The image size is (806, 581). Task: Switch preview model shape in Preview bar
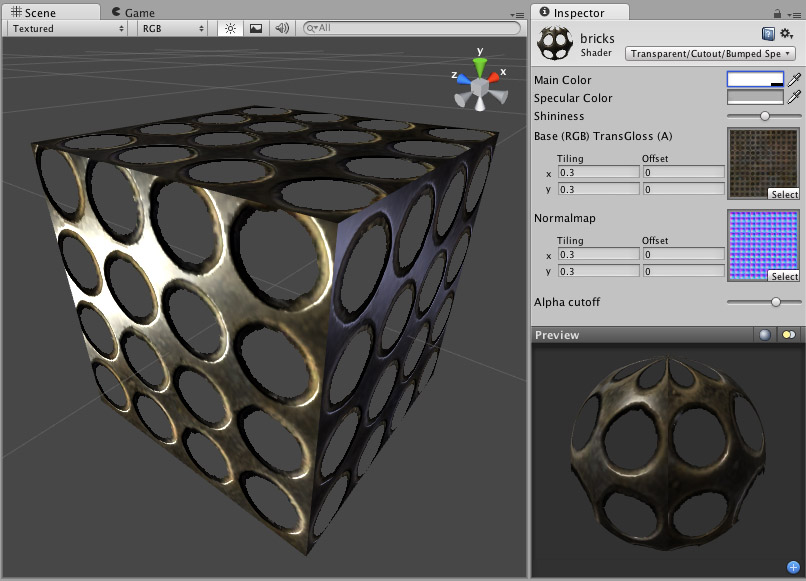[x=765, y=335]
